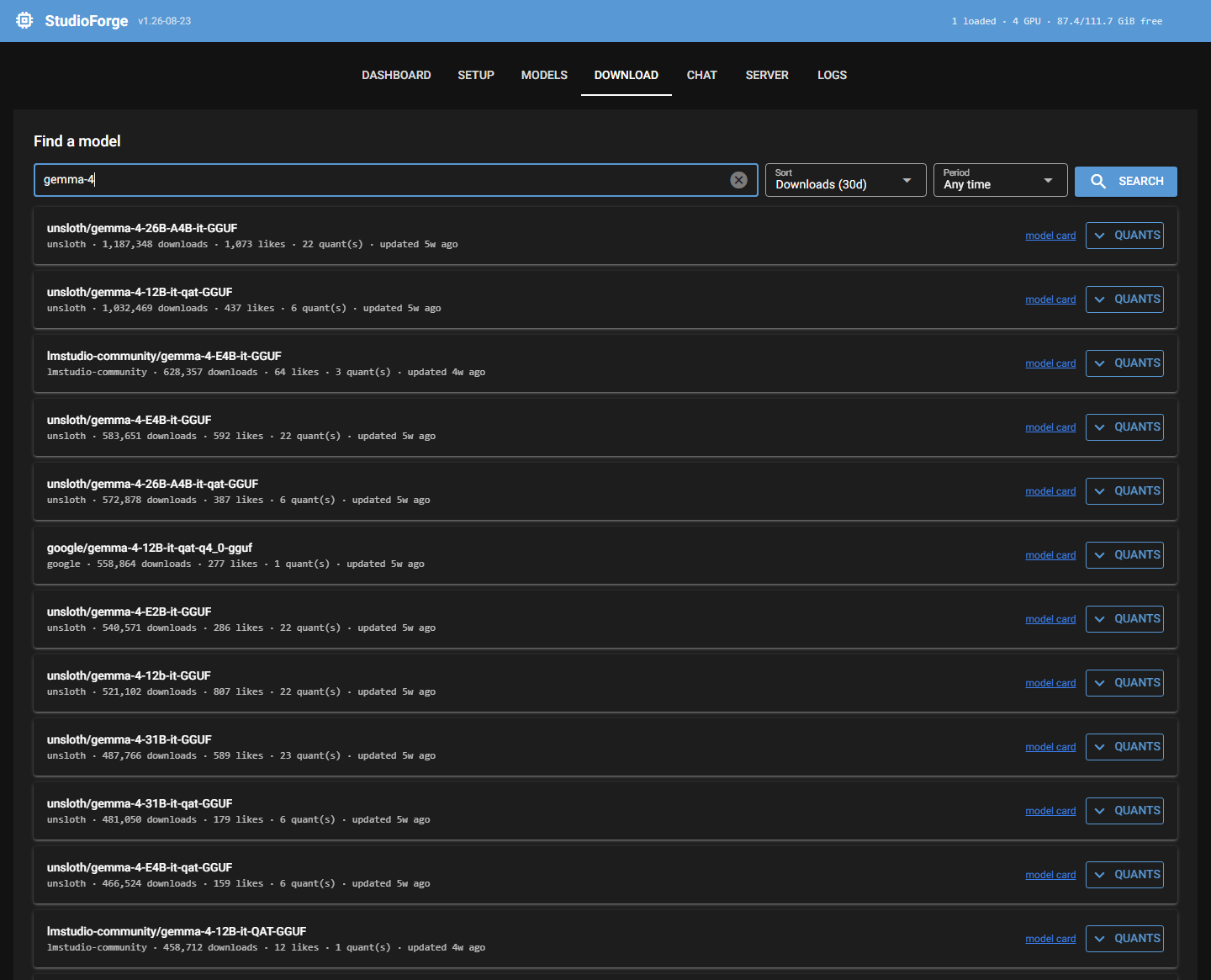Click the 1,187,348 downloads stats line
This screenshot has width=1211, height=980.
pos(252,245)
